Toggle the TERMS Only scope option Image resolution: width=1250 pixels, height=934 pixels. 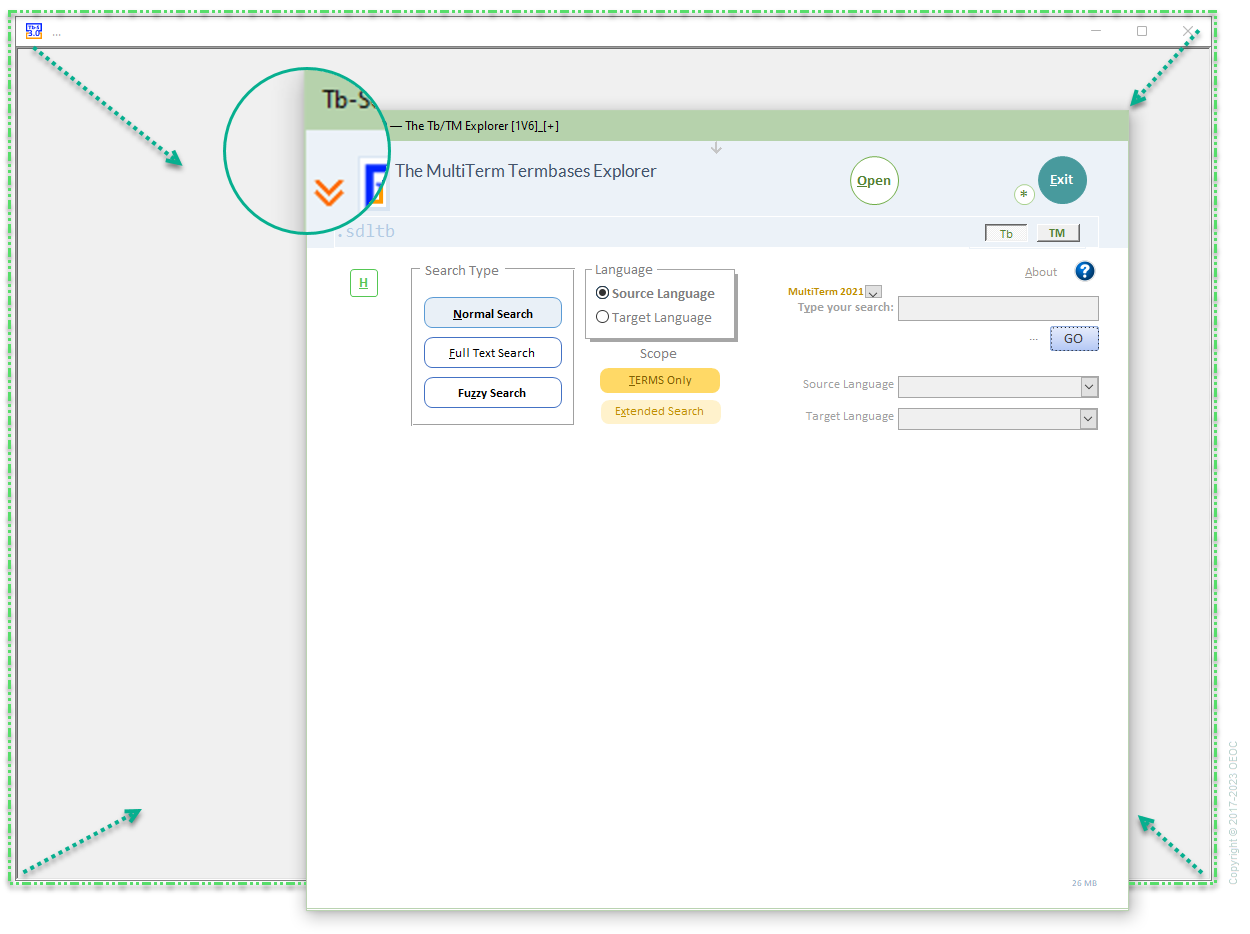[659, 380]
